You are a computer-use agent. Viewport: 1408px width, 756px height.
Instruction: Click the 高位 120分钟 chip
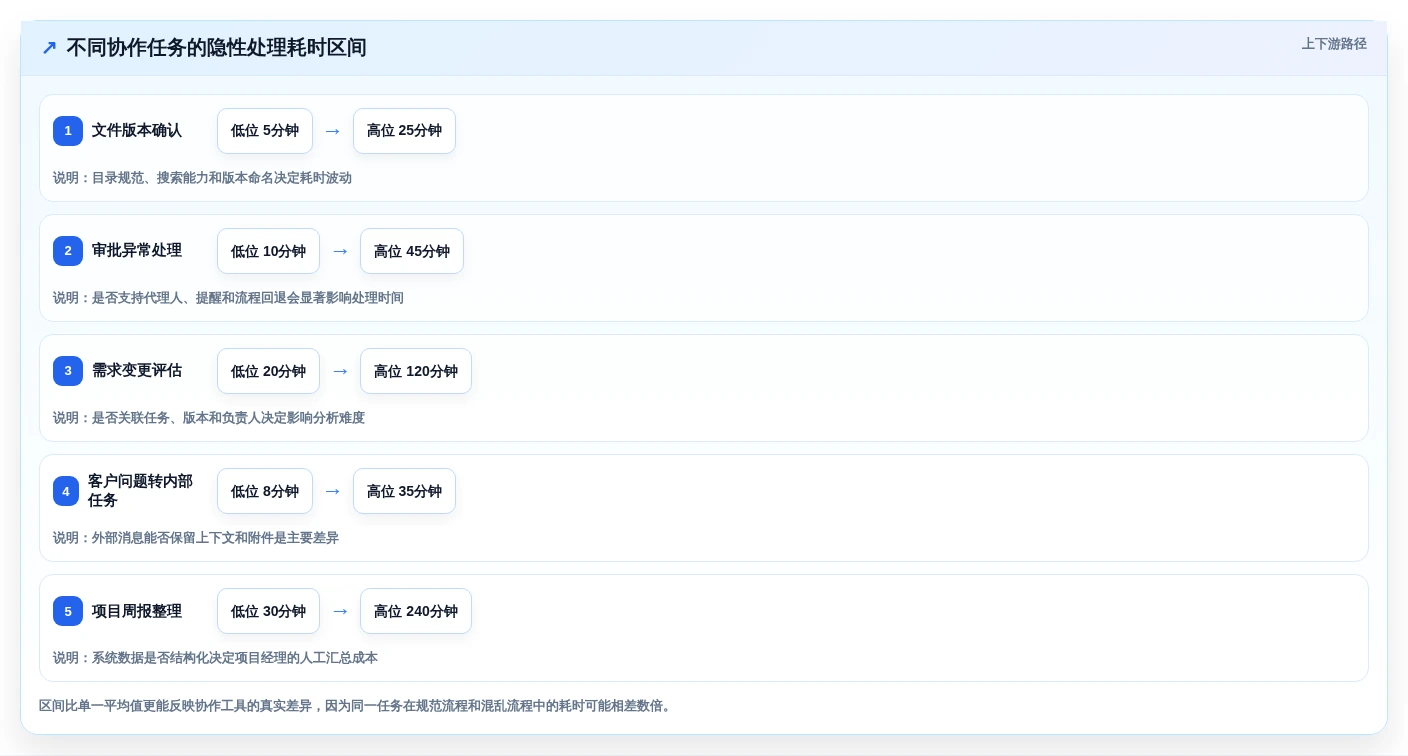pyautogui.click(x=416, y=371)
